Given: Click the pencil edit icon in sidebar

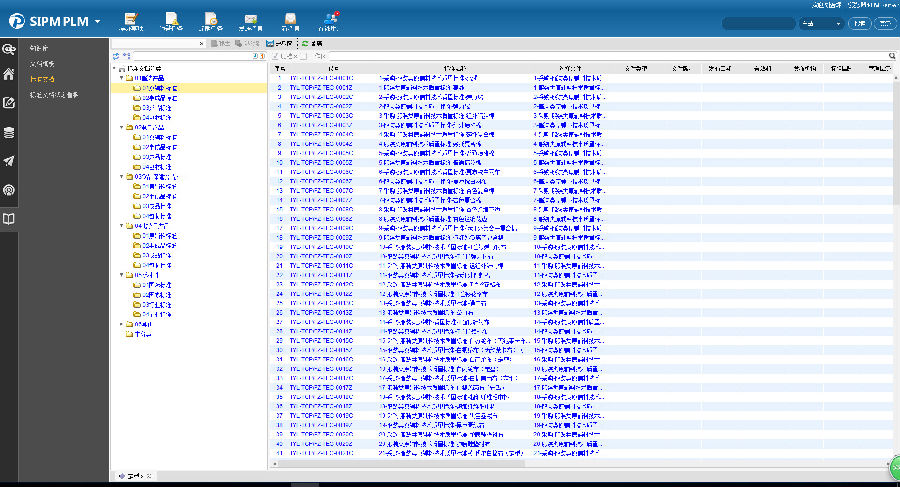Looking at the screenshot, I should pyautogui.click(x=9, y=103).
